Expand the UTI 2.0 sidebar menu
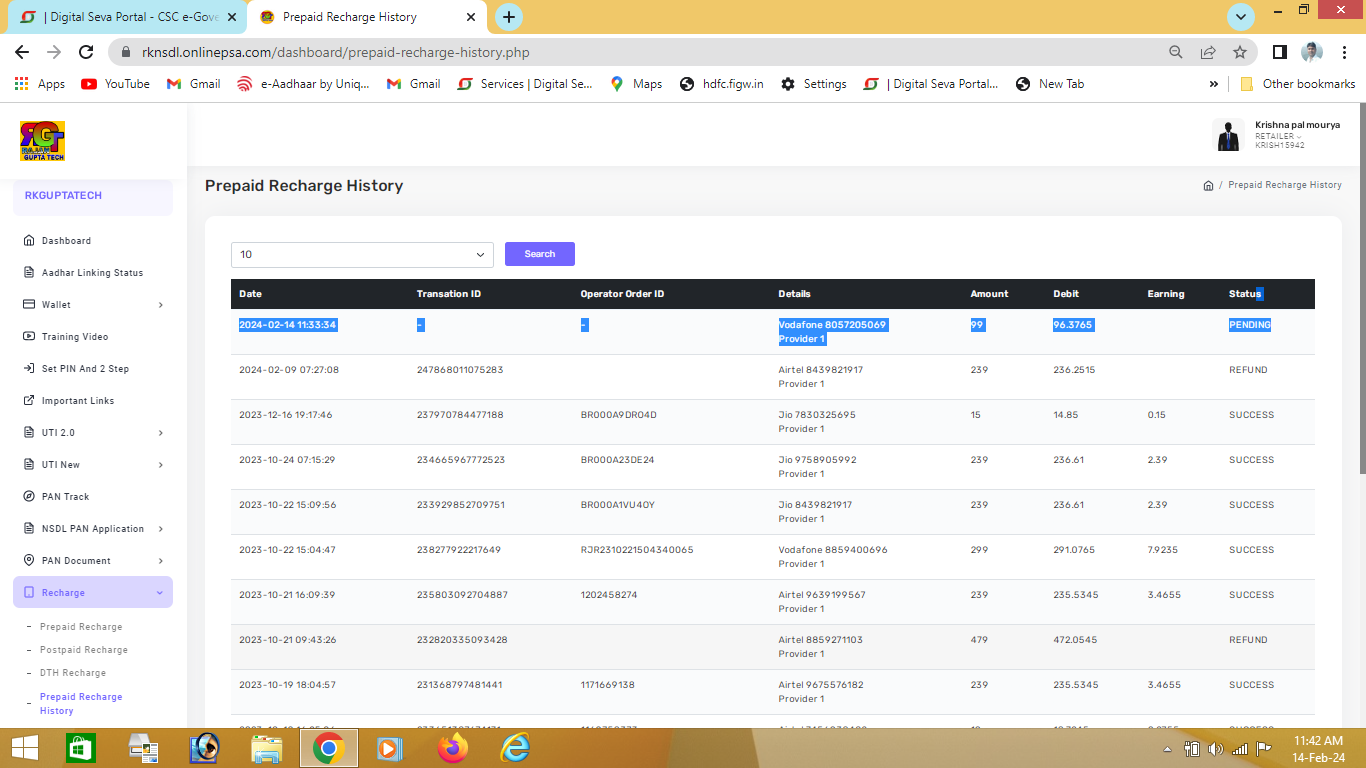 tap(93, 433)
